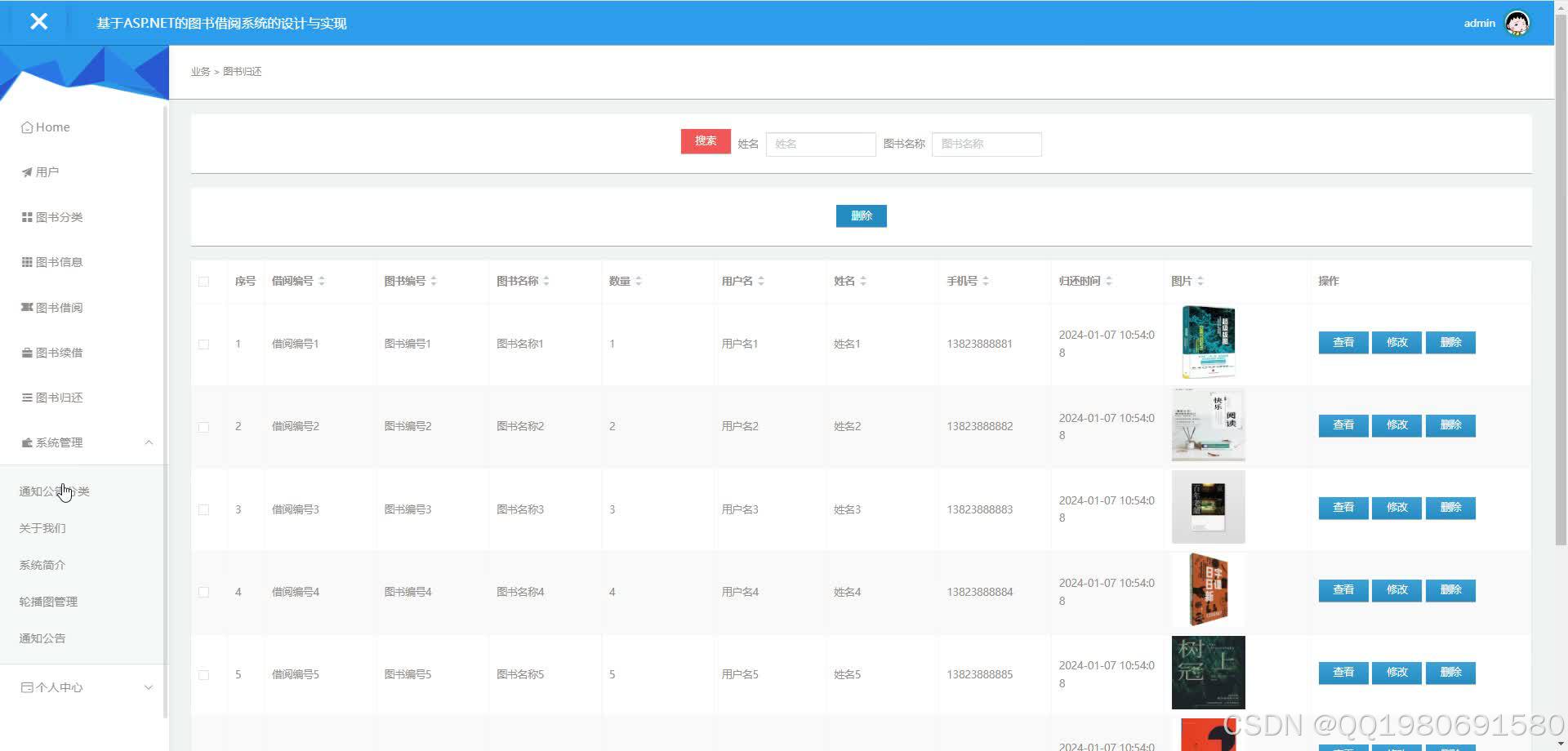The height and width of the screenshot is (751, 1568).
Task: Sort by 图片 column
Action: 1200,281
